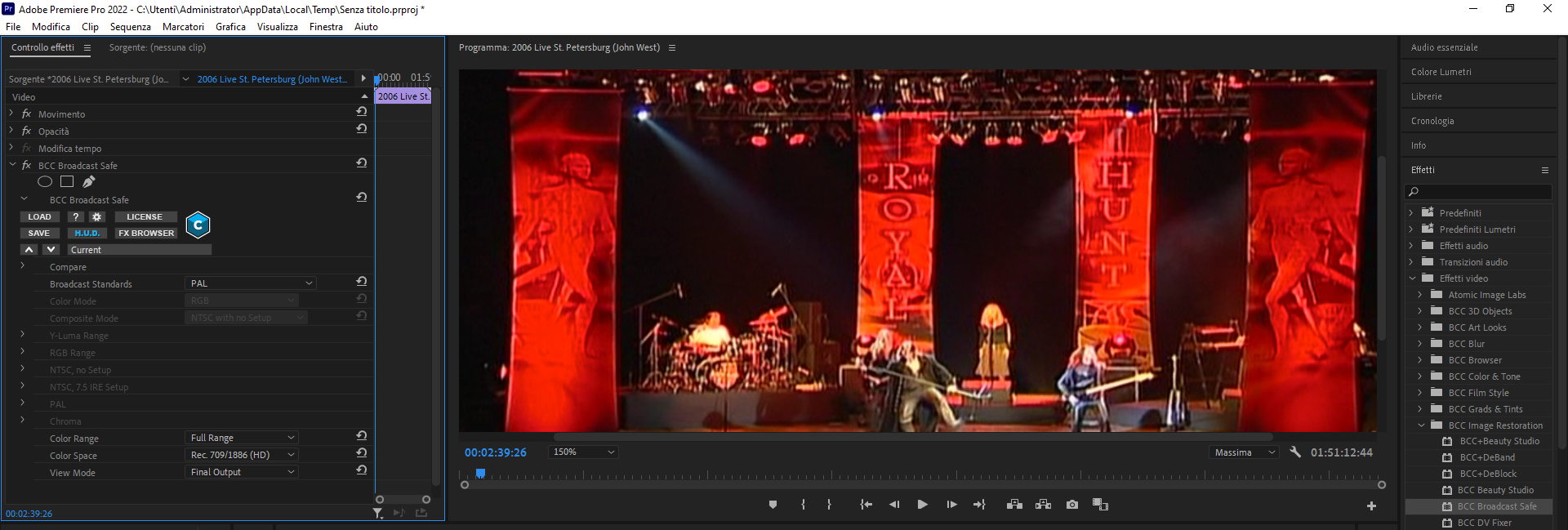Viewport: 1568px width, 530px height.
Task: Toggle the Opacità fx switch
Action: coord(26,131)
